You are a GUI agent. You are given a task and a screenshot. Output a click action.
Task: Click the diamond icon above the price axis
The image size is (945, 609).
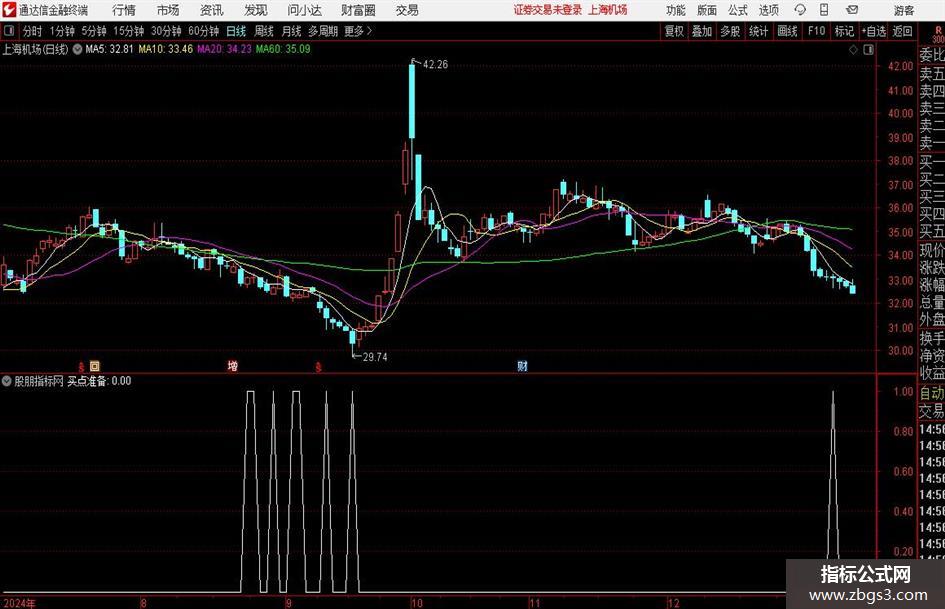853,50
